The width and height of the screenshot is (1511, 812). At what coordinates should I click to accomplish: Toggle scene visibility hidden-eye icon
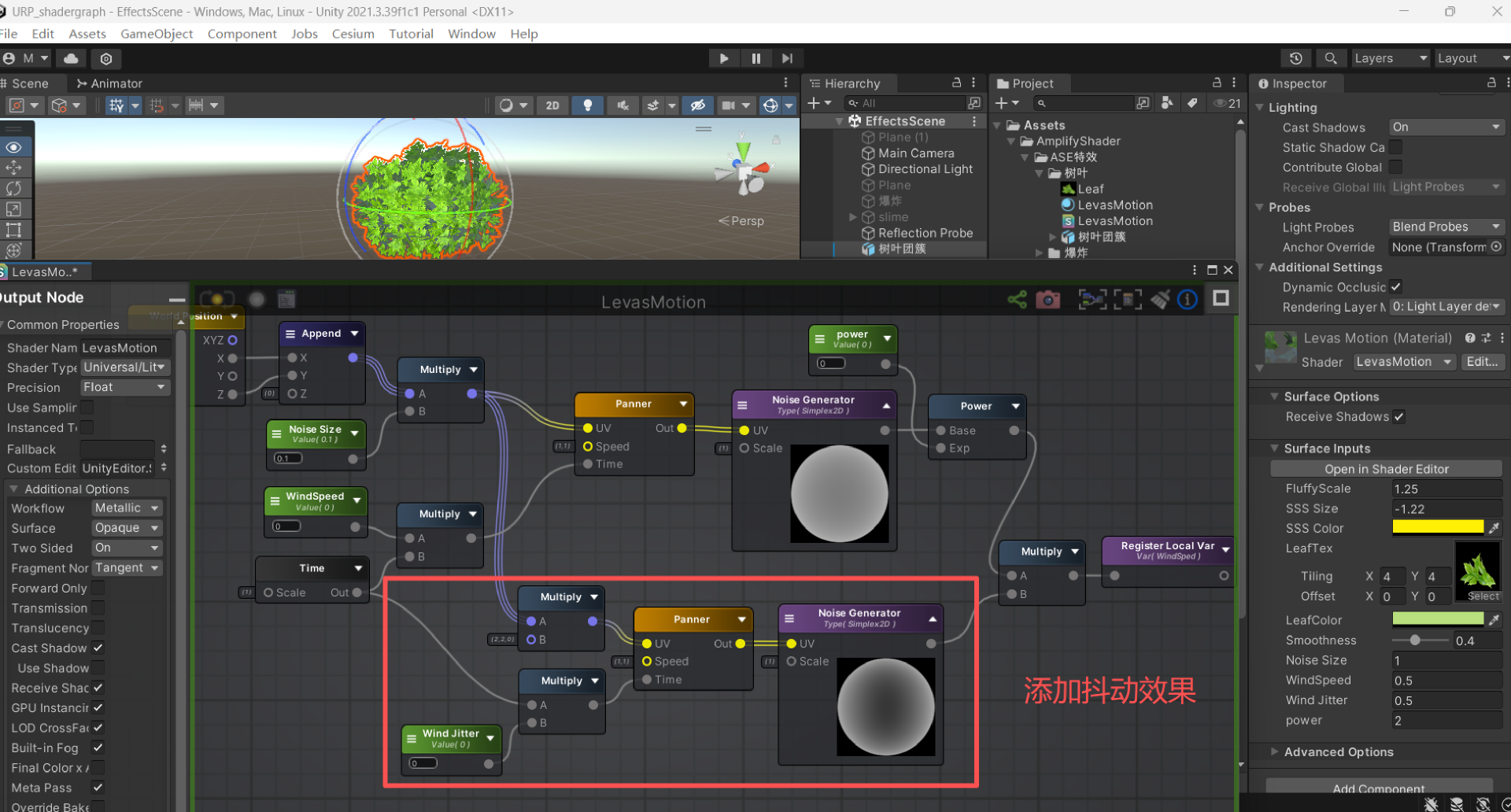(697, 105)
